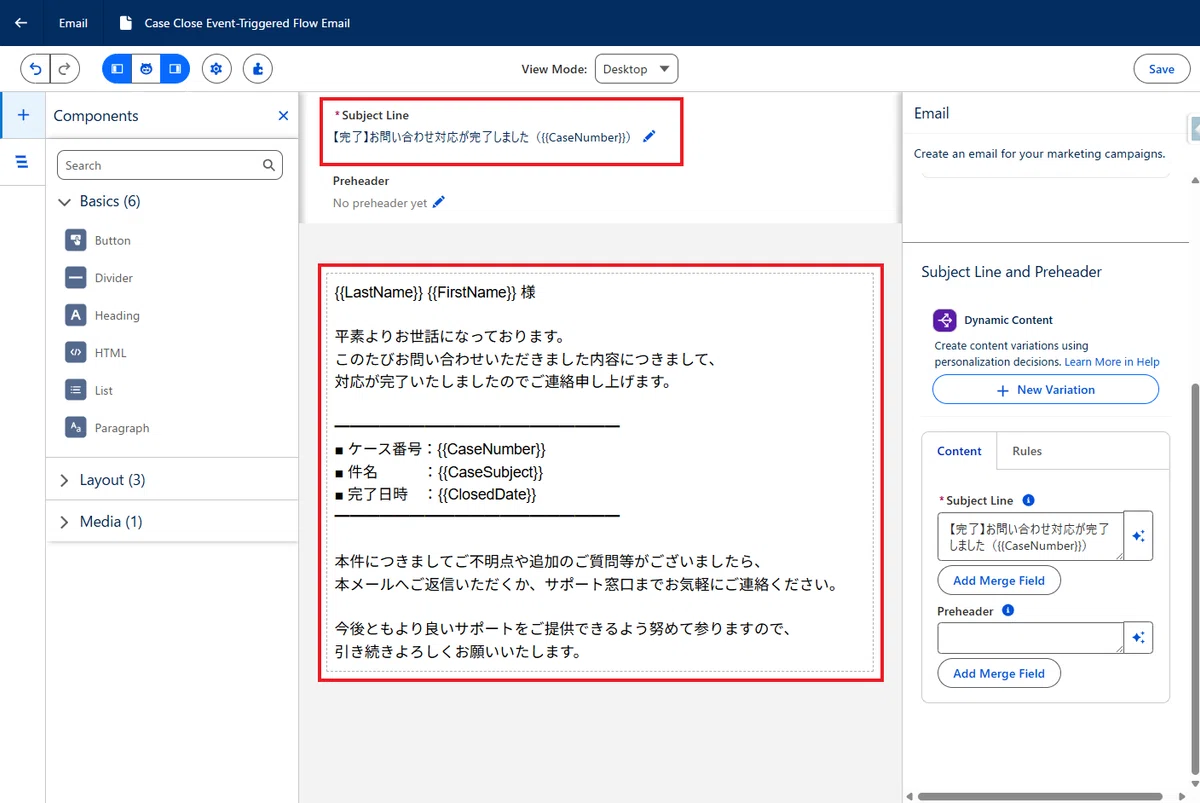Click the Subject Line text area
This screenshot has width=1200, height=803.
click(1030, 536)
